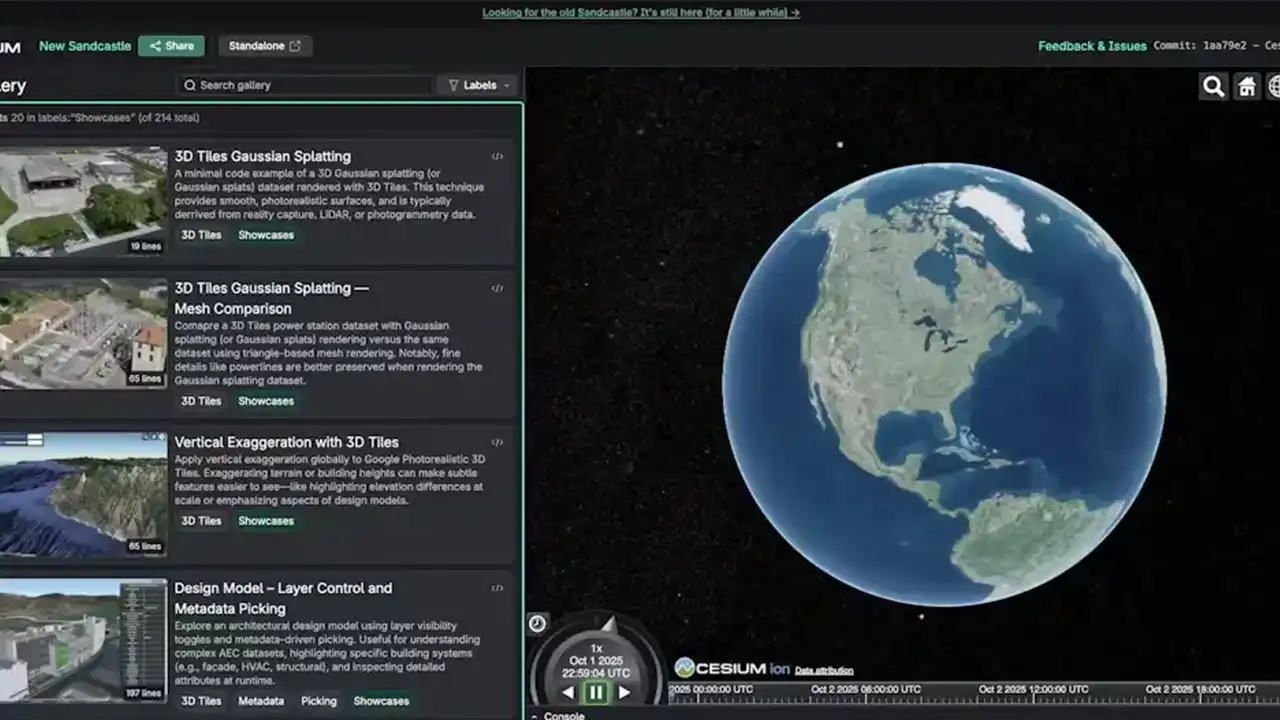The height and width of the screenshot is (720, 1280).
Task: Click the clock icon above animation dial
Action: coord(537,623)
